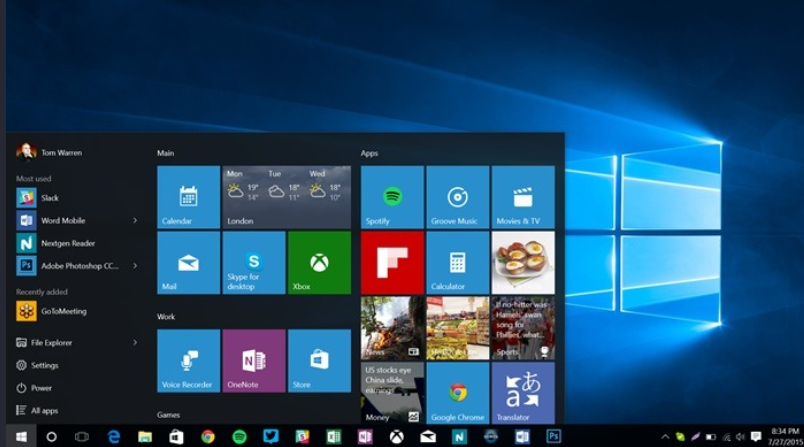The height and width of the screenshot is (447, 804).
Task: Open volume control in system tray
Action: (740, 437)
